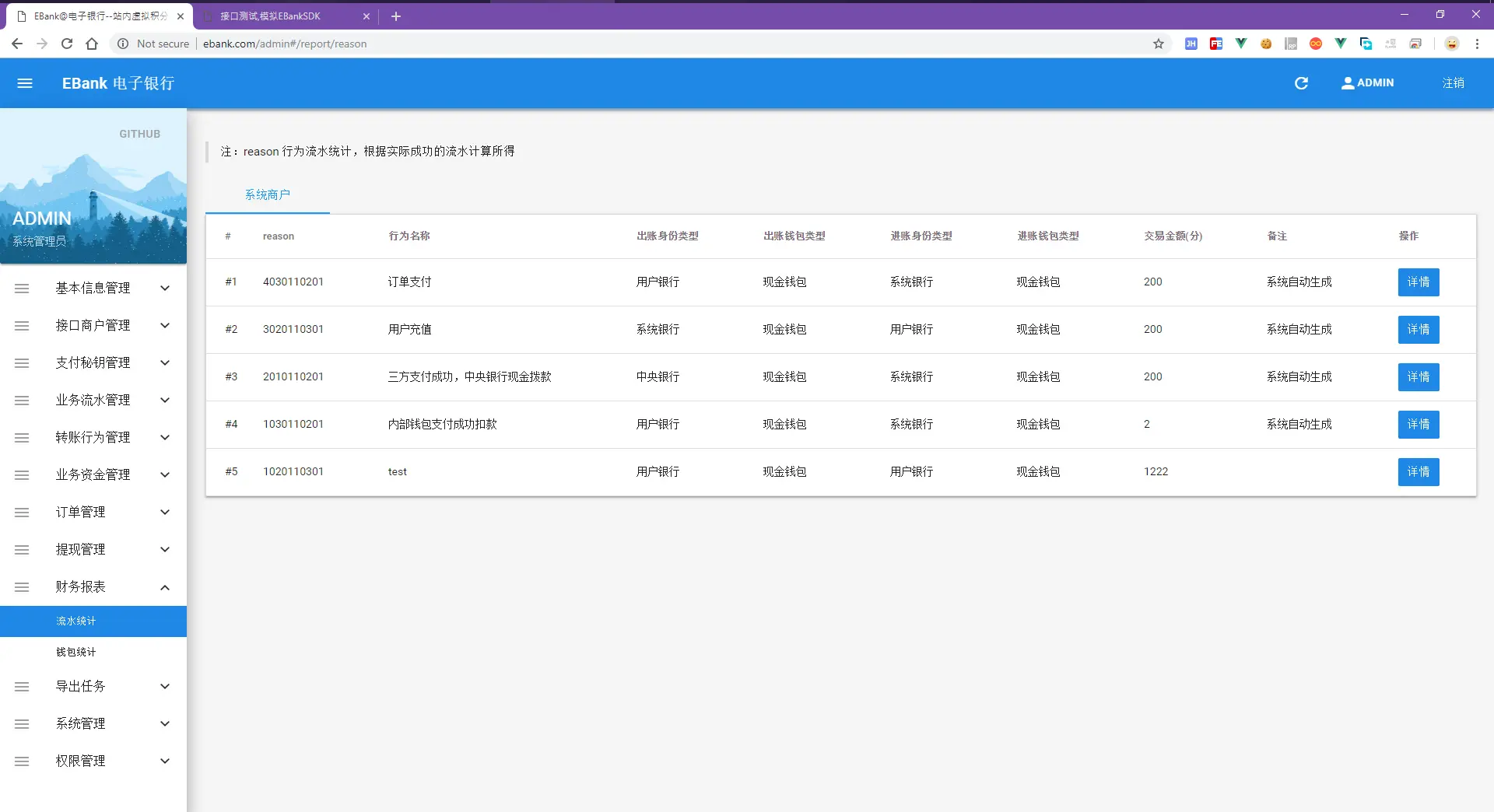The width and height of the screenshot is (1494, 812).
Task: Click the list icon beside 订单管理
Action: coord(22,513)
